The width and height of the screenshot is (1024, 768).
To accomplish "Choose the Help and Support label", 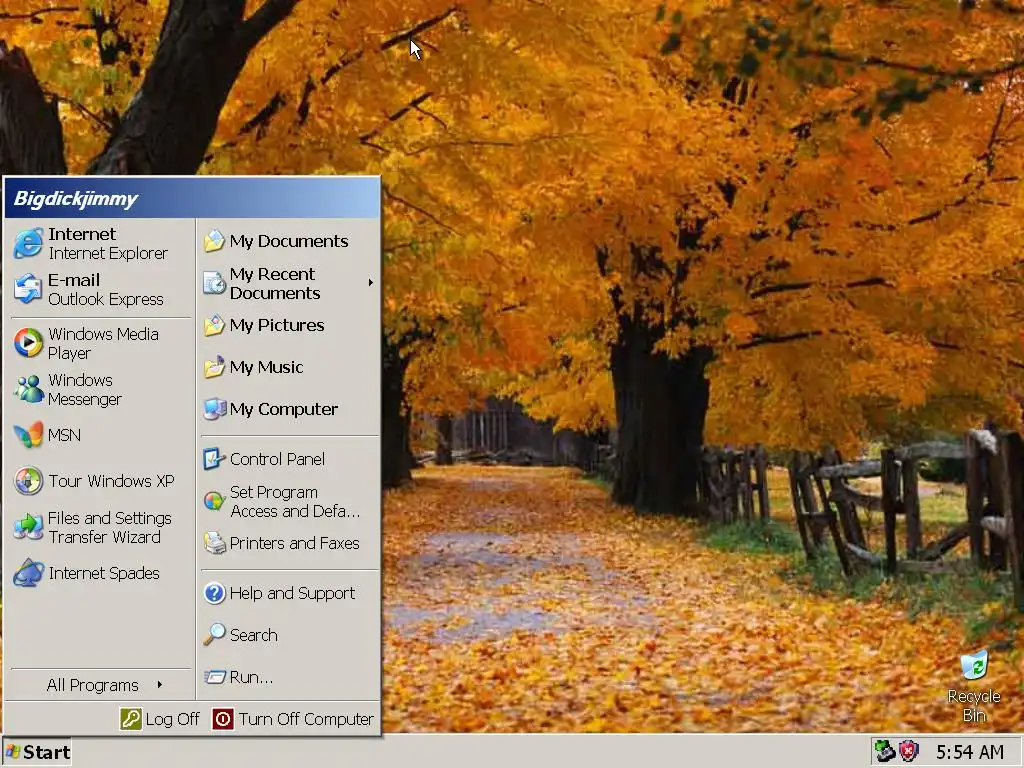I will [292, 593].
